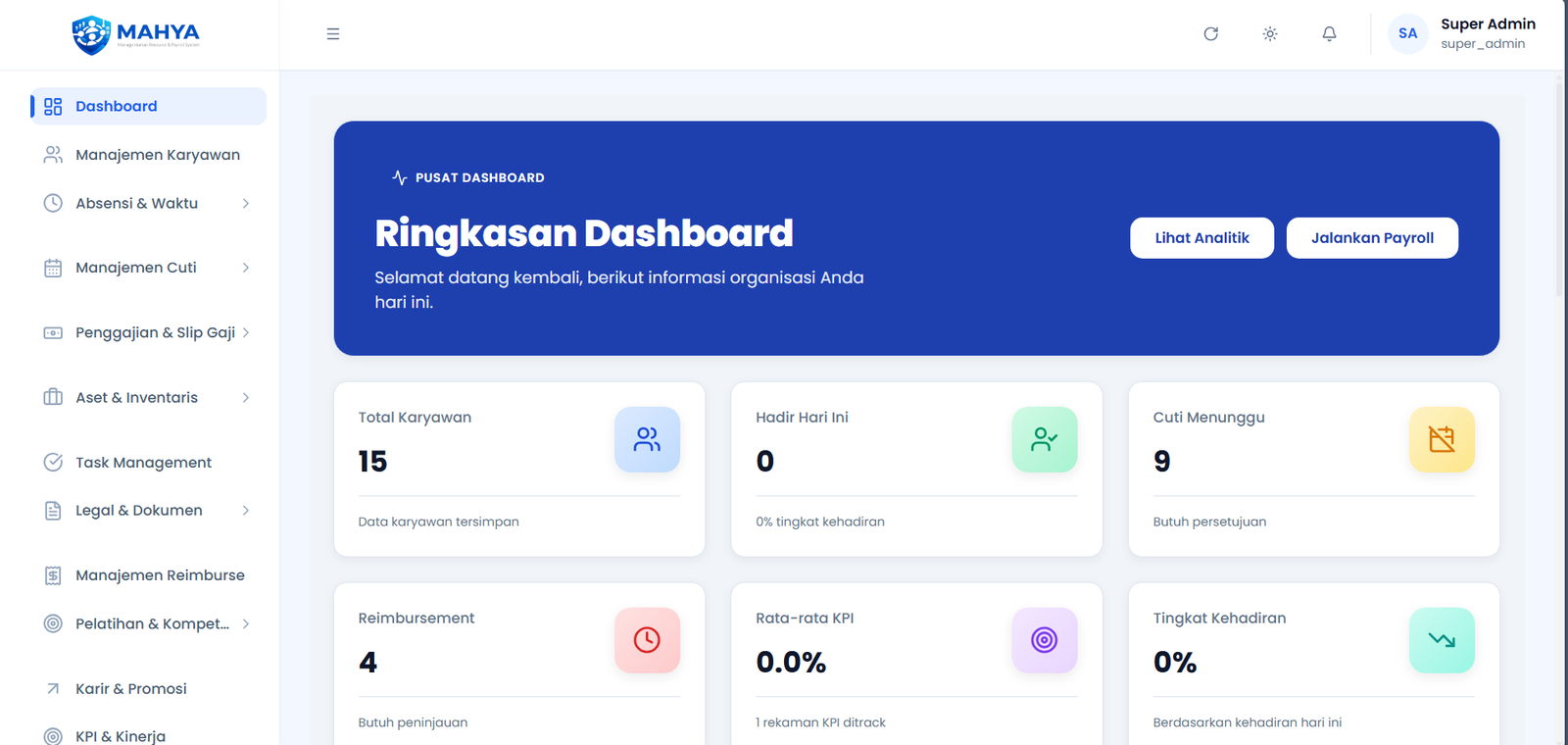1568x745 pixels.
Task: Click the Total Karyawan value 15
Action: point(372,461)
